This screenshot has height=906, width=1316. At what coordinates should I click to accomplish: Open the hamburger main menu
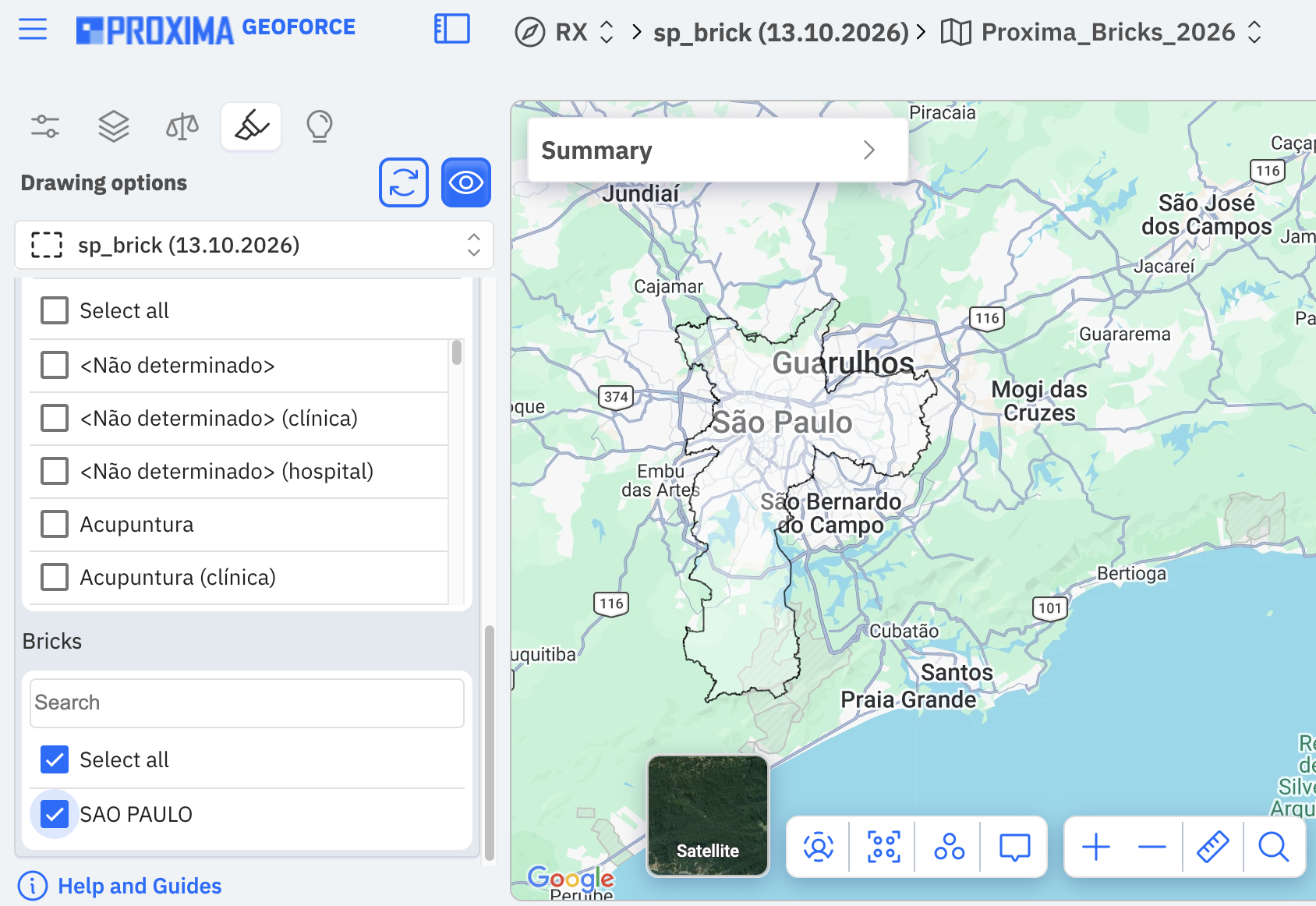tap(33, 30)
